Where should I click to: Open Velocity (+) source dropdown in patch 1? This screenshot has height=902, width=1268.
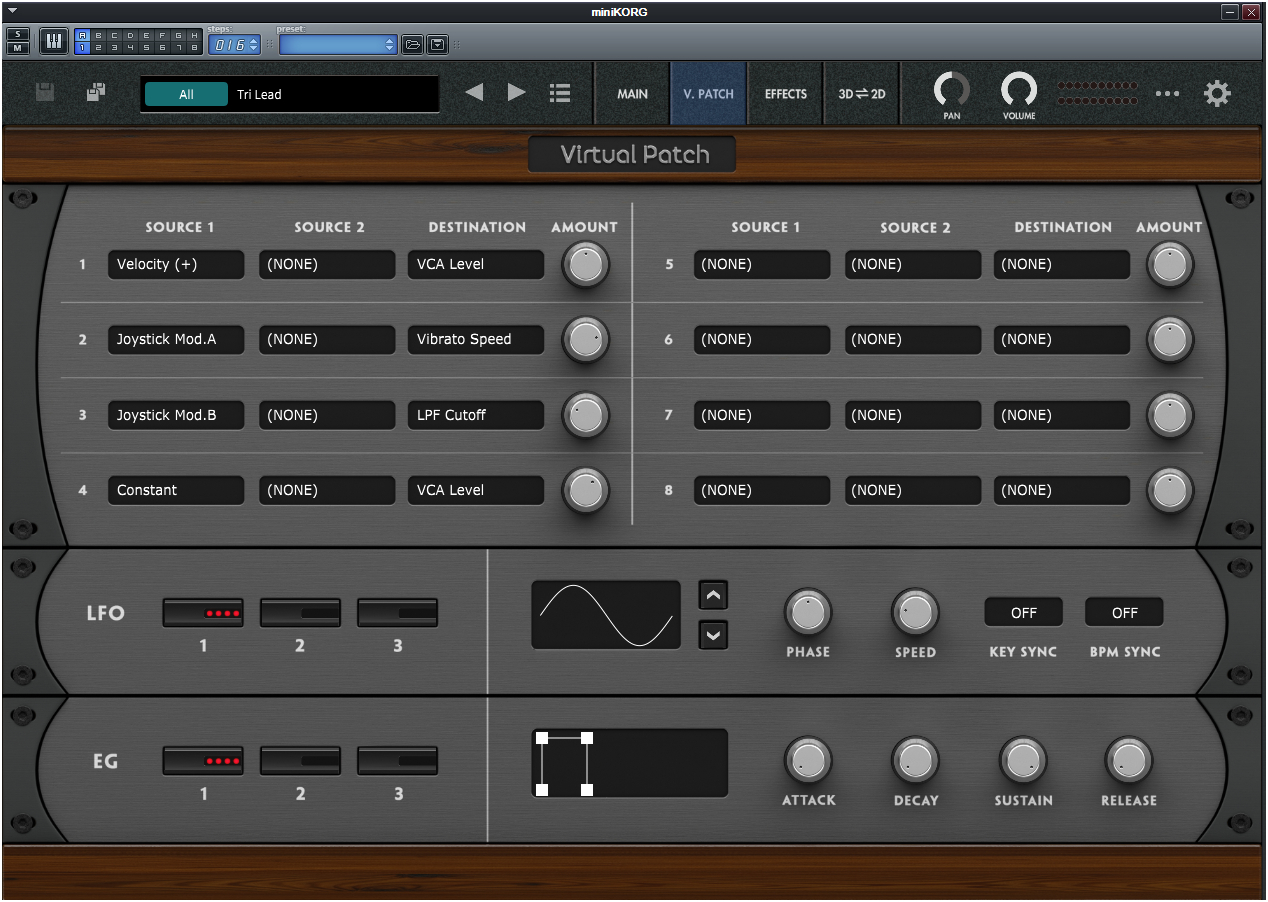[176, 264]
